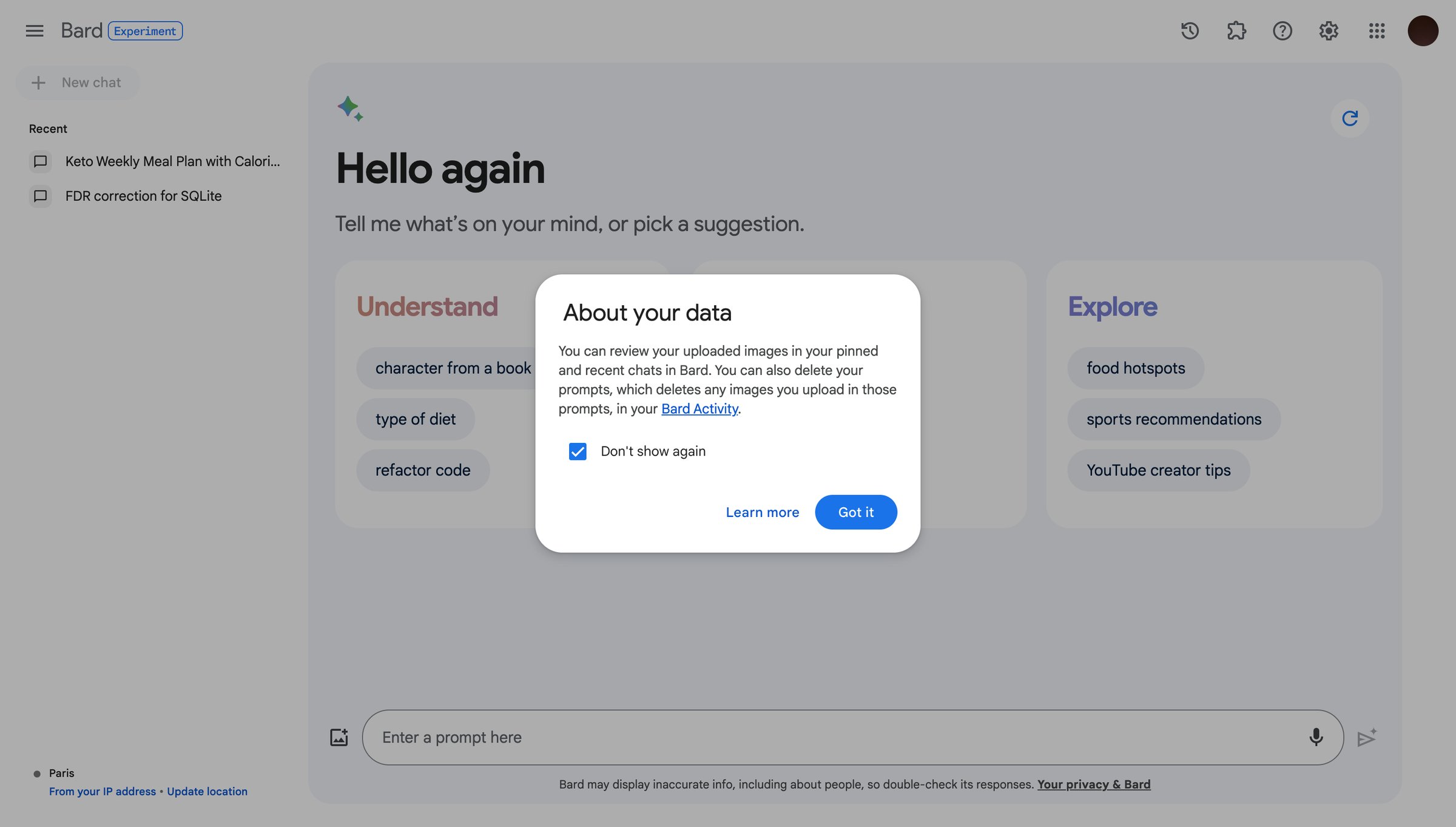
Task: Open Your privacy & Bard link
Action: pos(1093,785)
